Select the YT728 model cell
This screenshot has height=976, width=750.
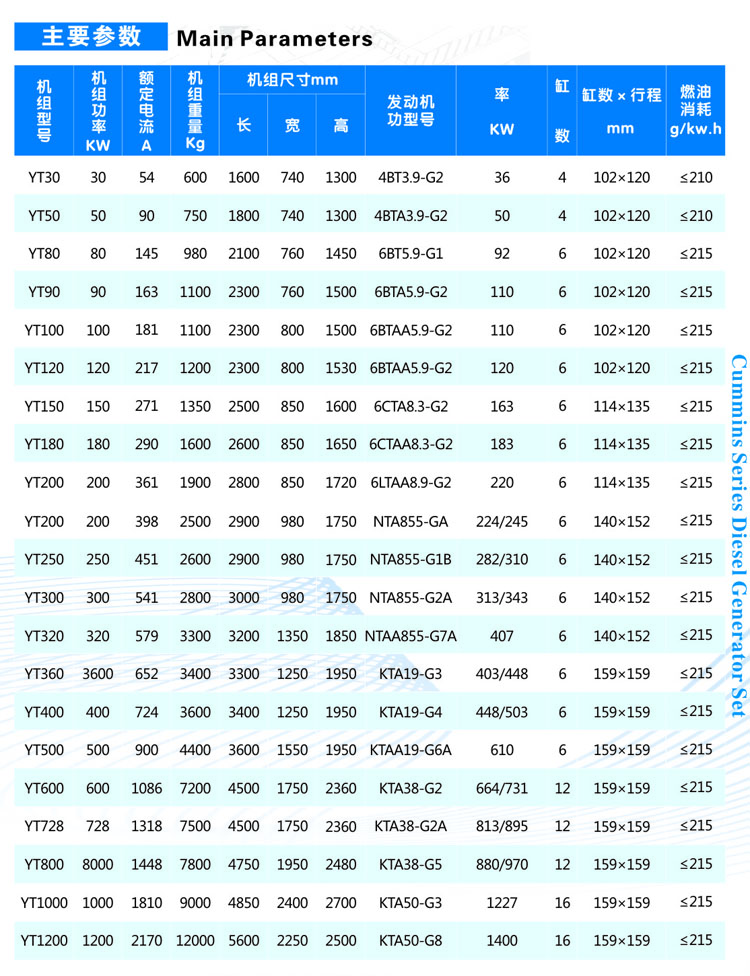pos(44,827)
